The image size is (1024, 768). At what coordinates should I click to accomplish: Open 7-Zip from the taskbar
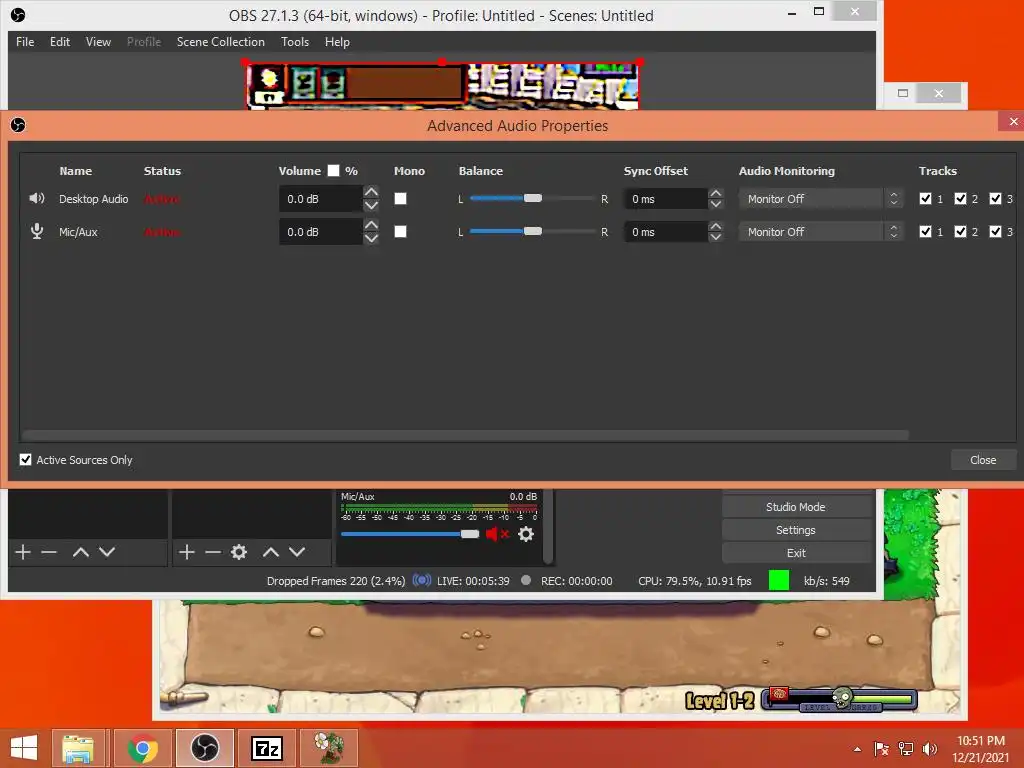[266, 748]
